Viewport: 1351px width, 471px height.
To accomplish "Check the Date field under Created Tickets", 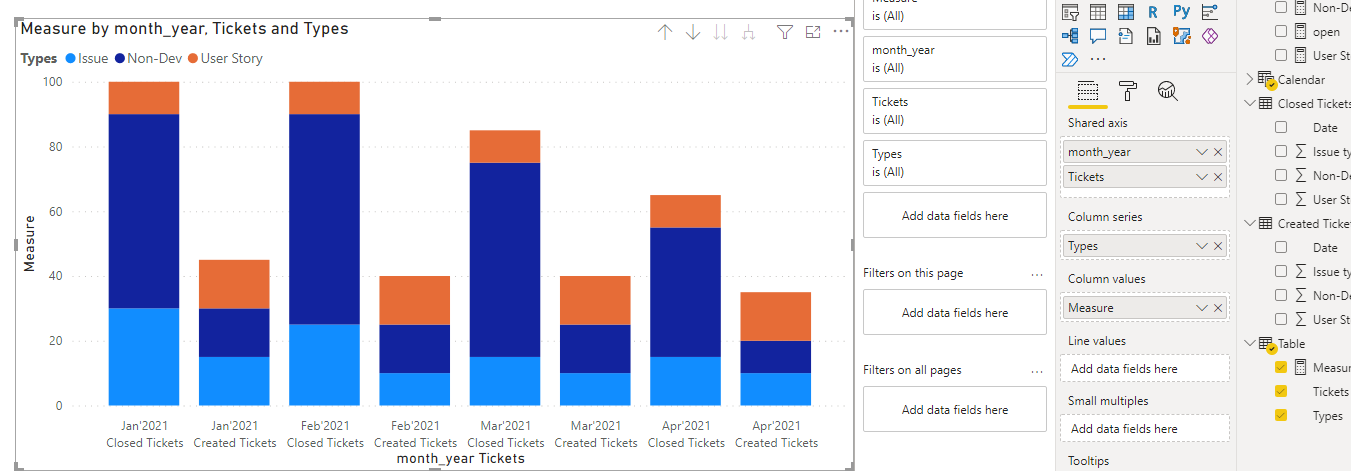I will [1281, 247].
